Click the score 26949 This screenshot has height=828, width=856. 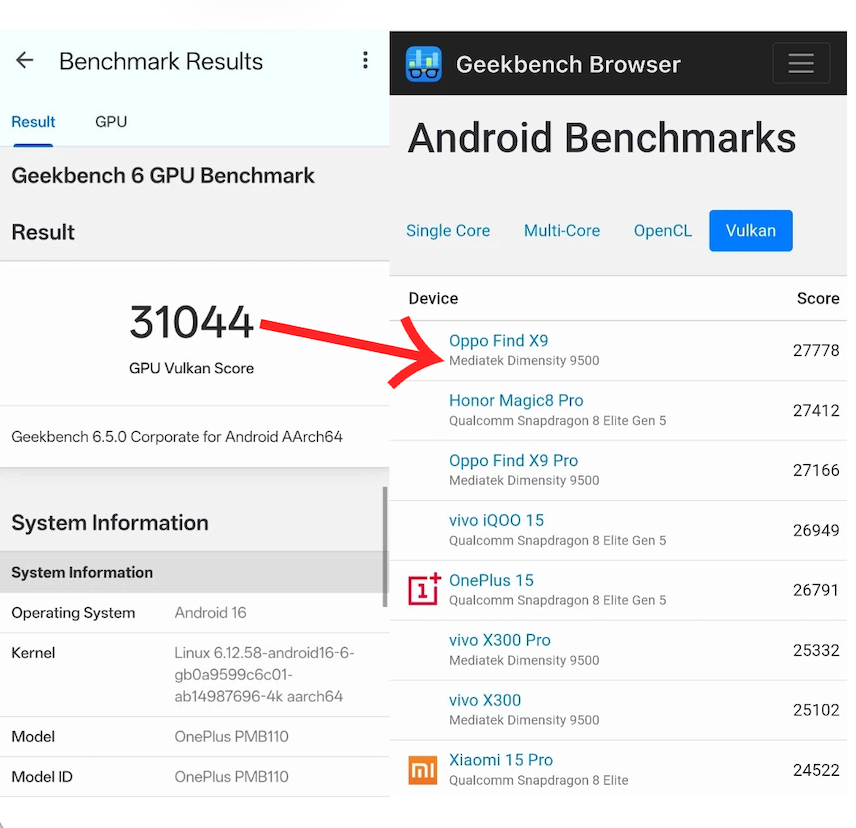click(x=816, y=530)
